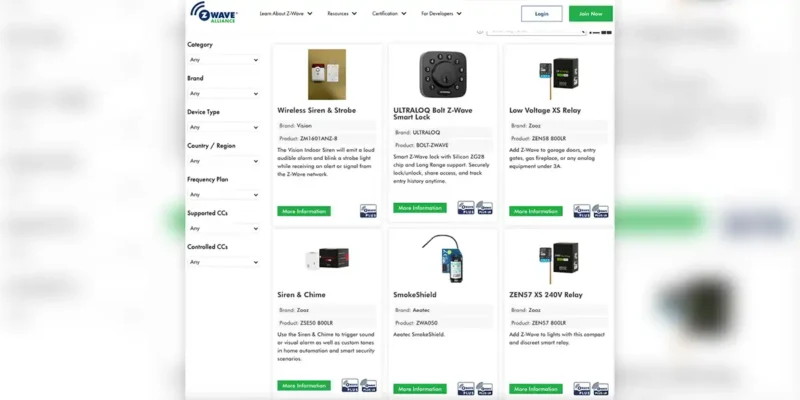This screenshot has height=400, width=800.
Task: Open the Resources menu
Action: click(342, 14)
